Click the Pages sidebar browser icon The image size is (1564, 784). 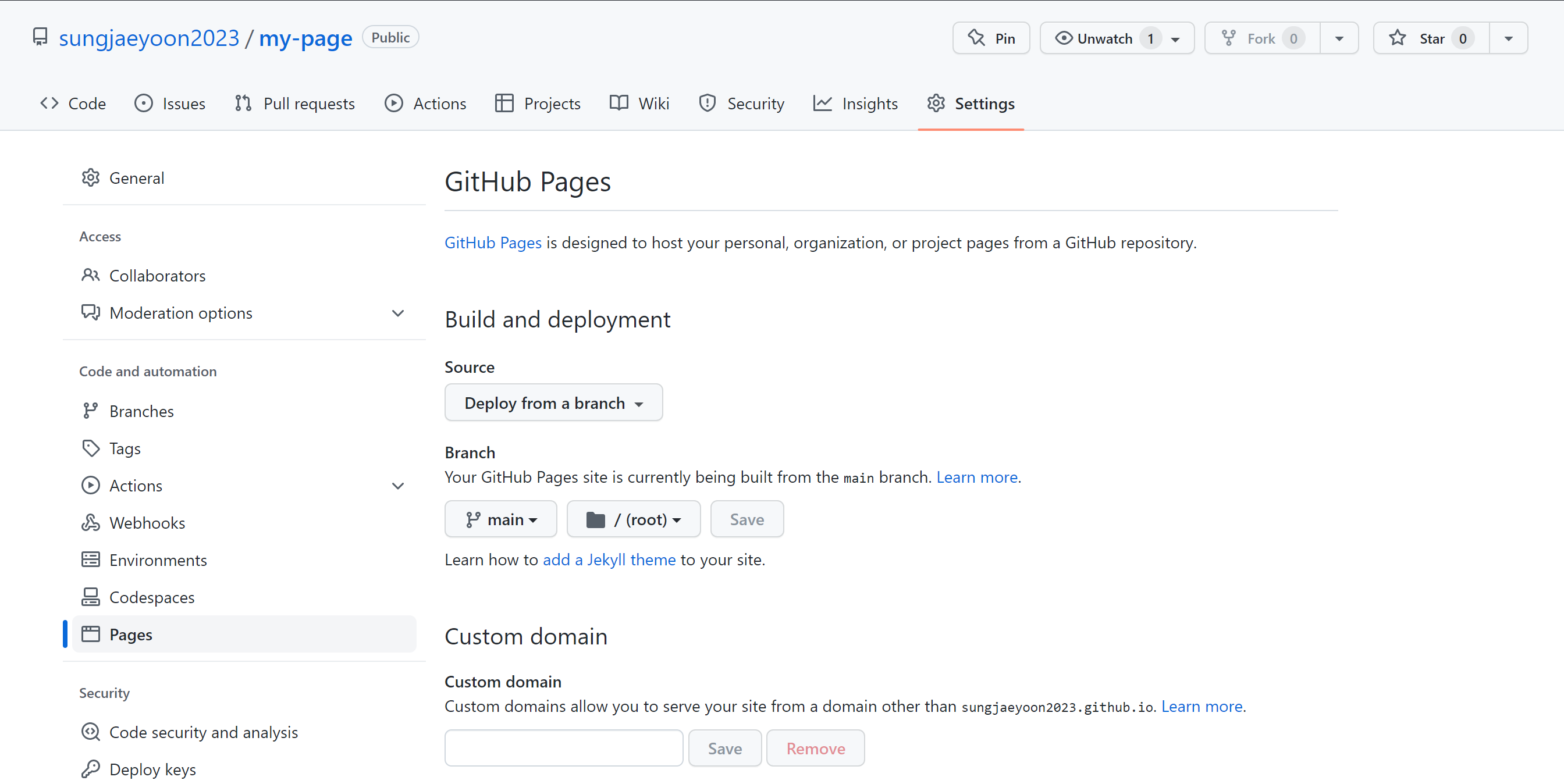point(90,634)
